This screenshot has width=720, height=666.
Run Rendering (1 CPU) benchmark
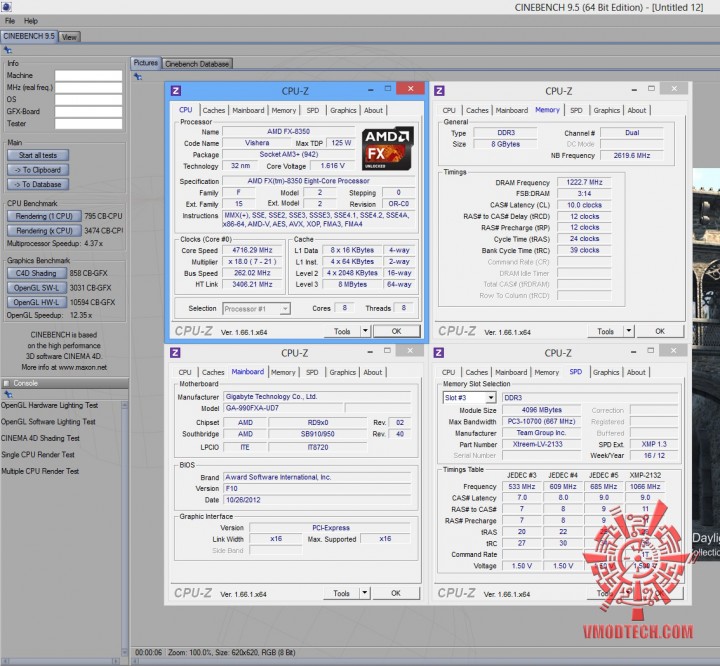click(x=44, y=216)
